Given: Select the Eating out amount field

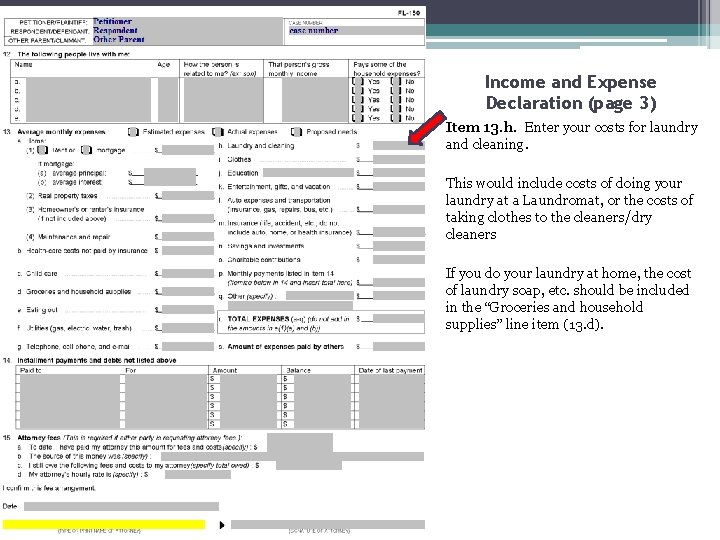Looking at the screenshot, I should 188,309.
